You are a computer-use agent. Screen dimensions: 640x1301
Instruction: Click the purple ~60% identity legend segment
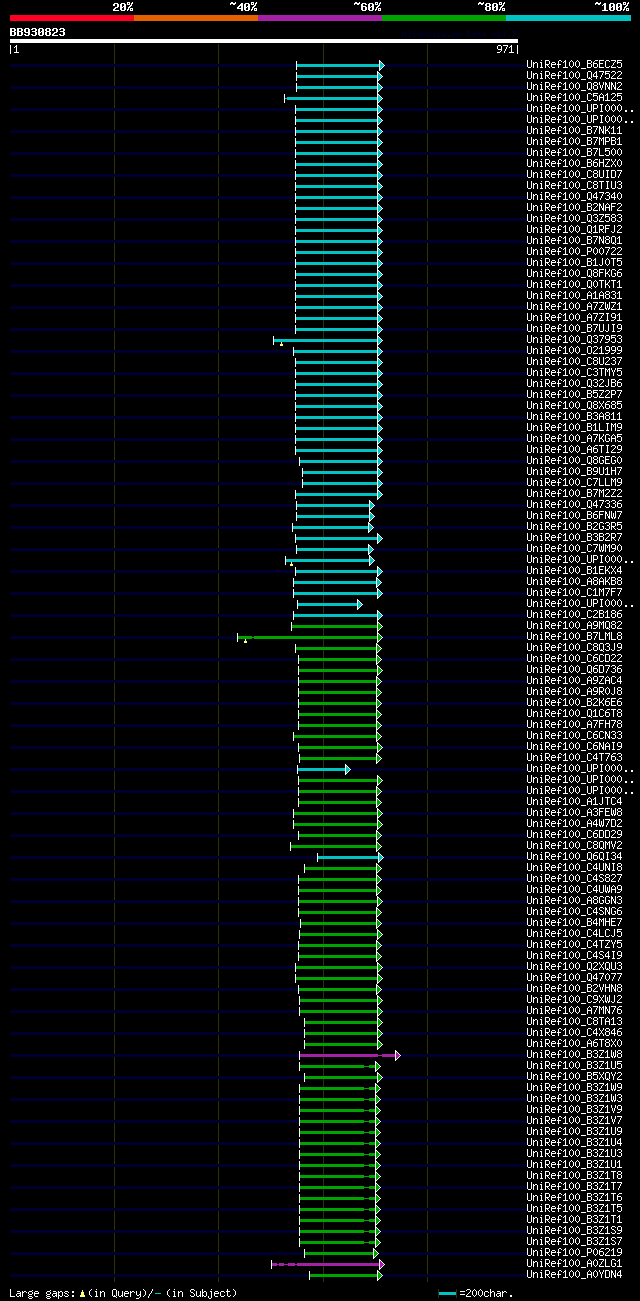(x=320, y=17)
